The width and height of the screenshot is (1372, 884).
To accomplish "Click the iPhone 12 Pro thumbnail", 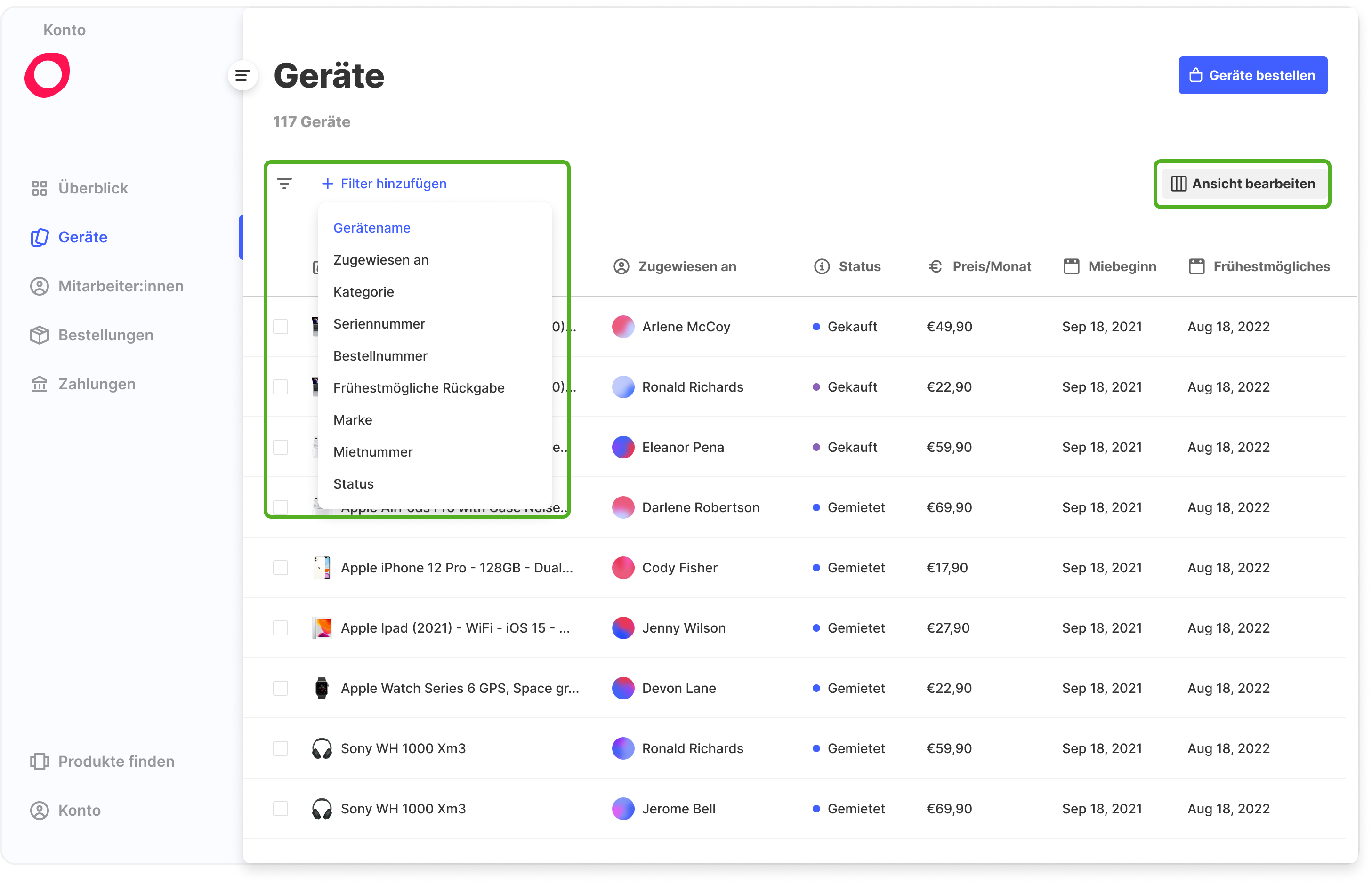I will tap(322, 568).
